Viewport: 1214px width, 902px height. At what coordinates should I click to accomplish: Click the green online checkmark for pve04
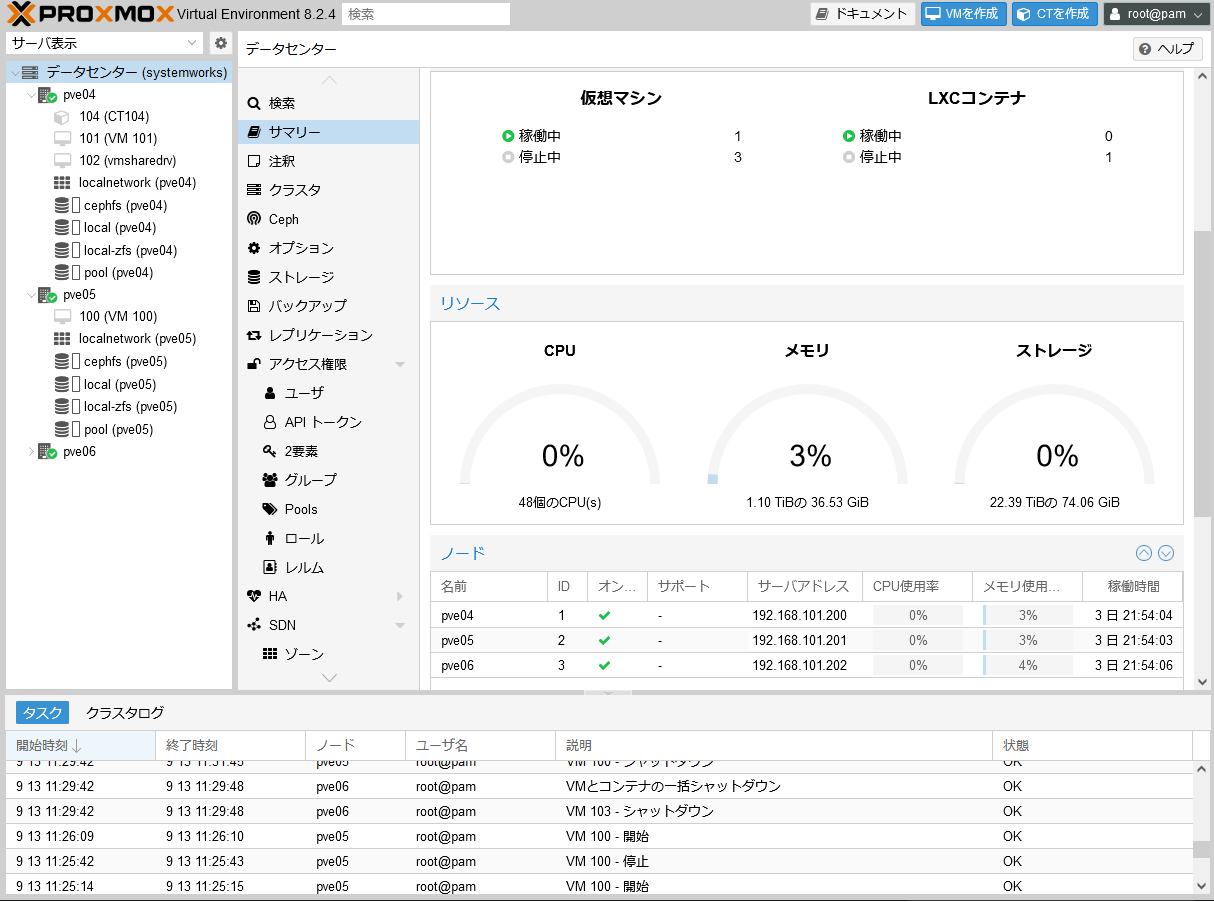coord(604,615)
